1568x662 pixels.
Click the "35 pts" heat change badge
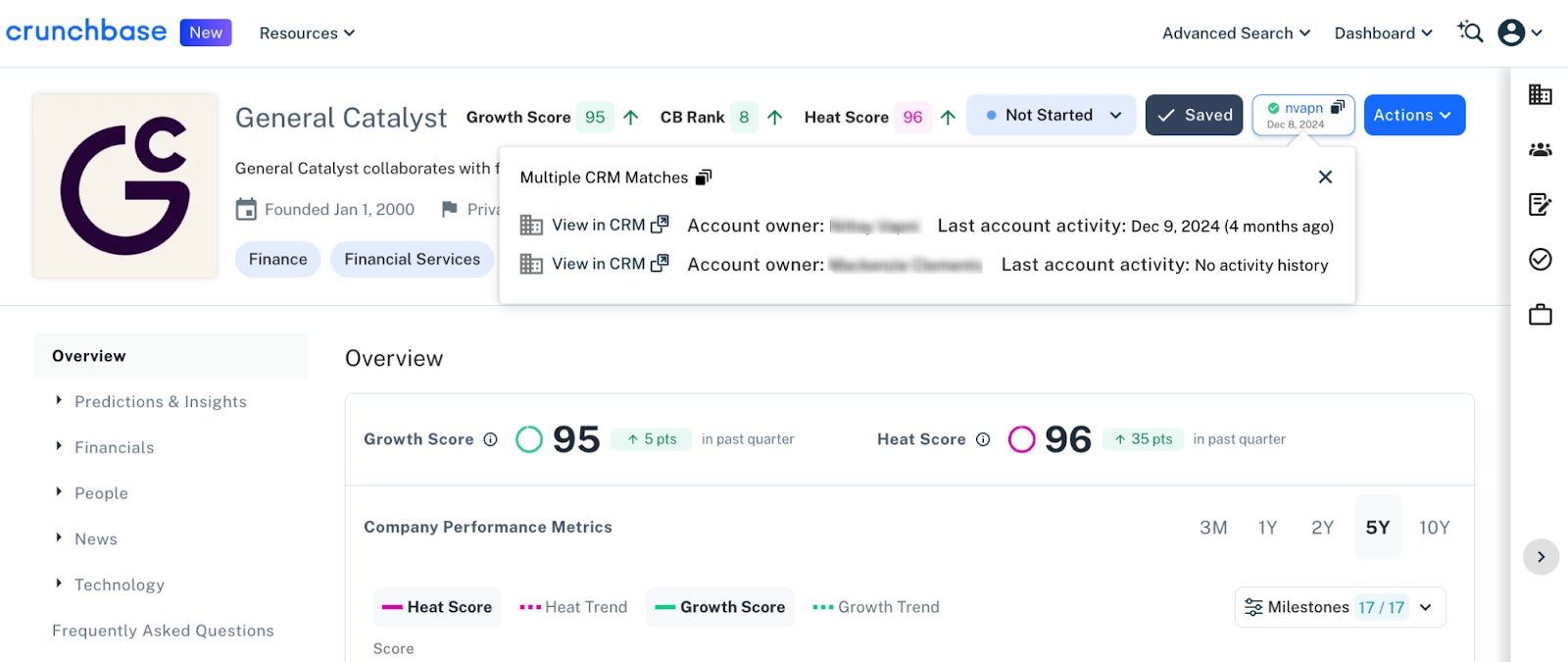pyautogui.click(x=1143, y=439)
